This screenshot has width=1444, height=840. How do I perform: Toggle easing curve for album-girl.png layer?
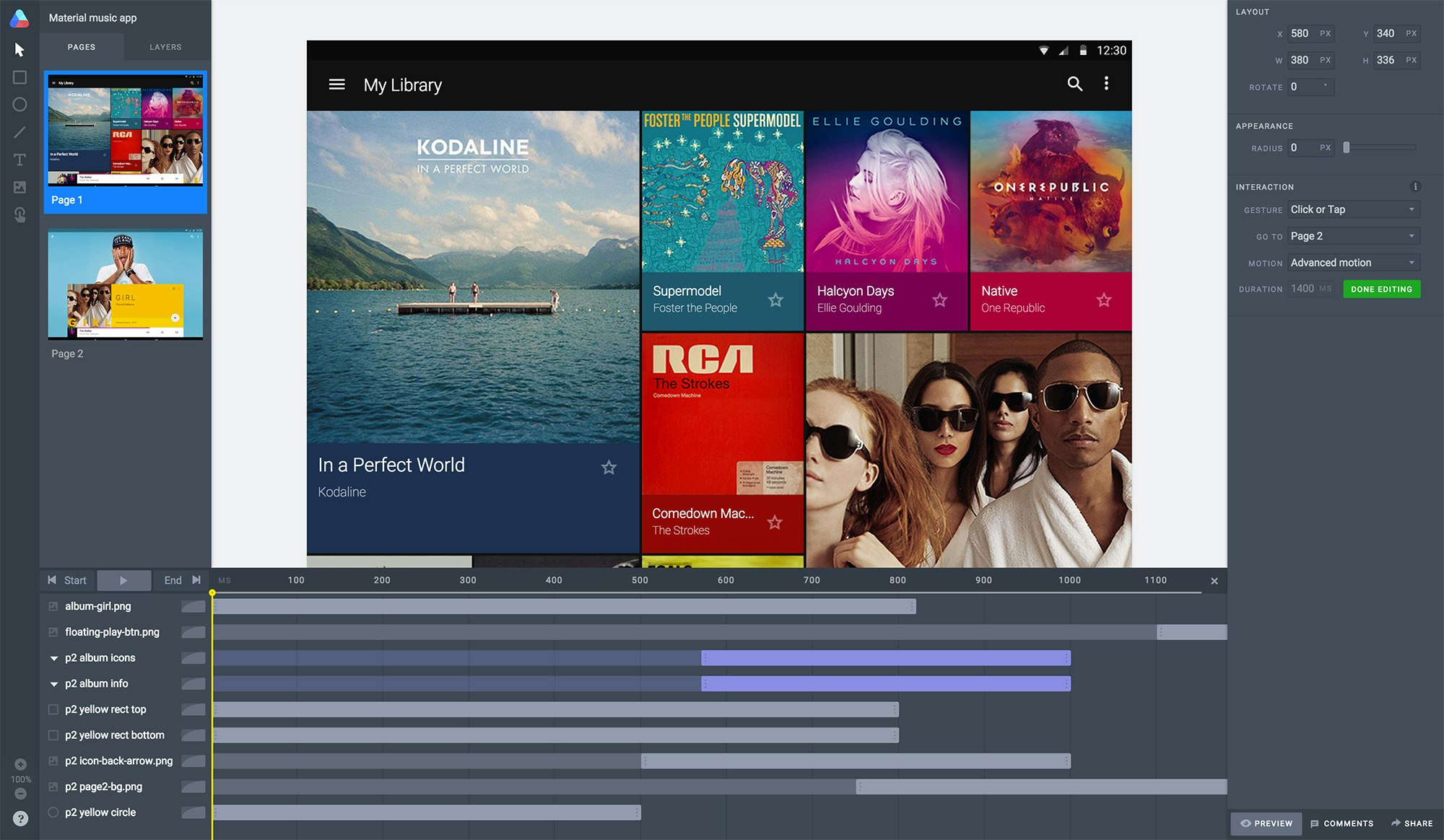click(x=193, y=607)
